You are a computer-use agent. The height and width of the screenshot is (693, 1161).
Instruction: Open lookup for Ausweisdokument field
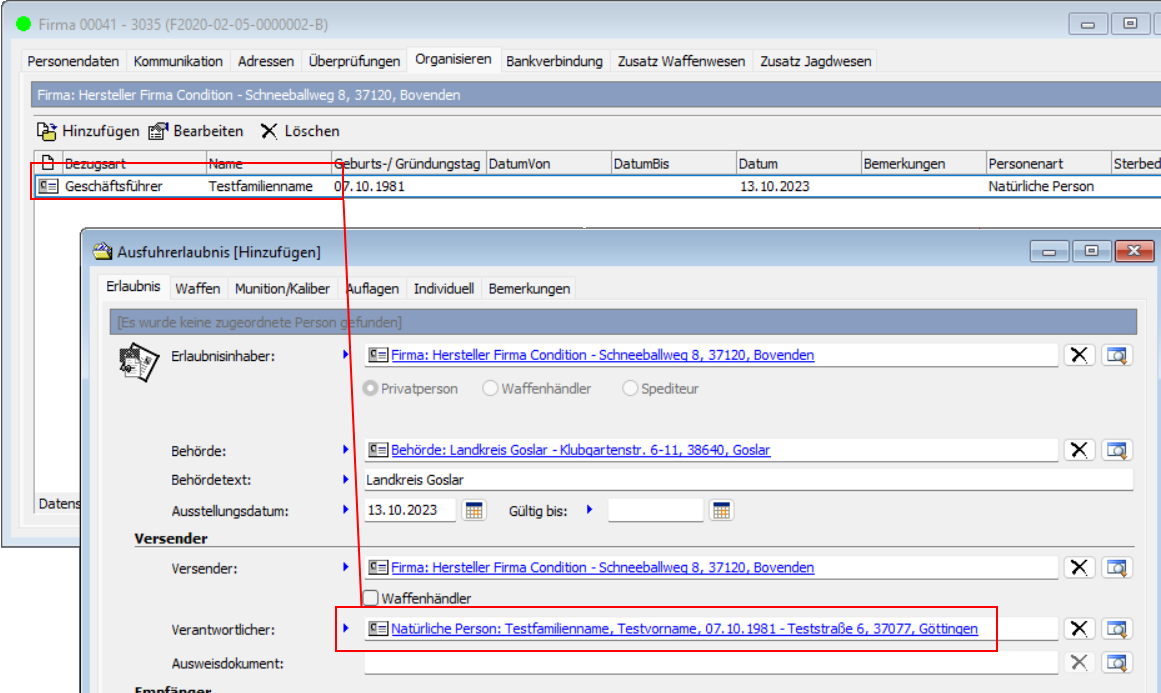point(1116,662)
